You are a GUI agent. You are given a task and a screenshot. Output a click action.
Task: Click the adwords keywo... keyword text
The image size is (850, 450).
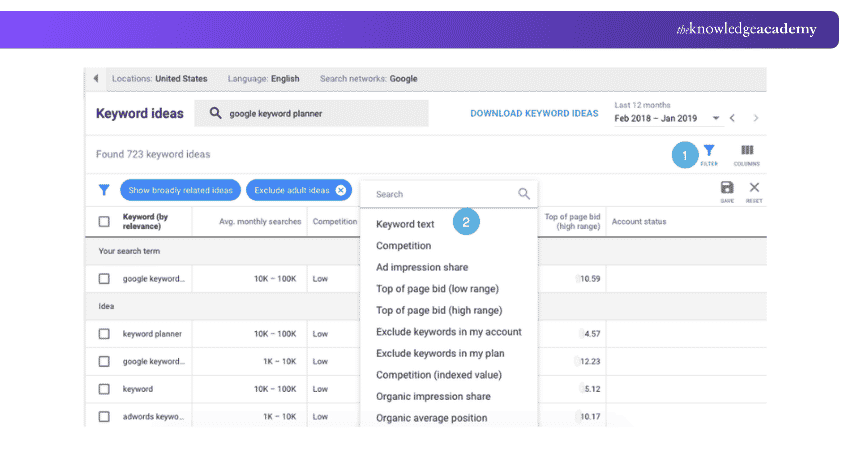[153, 417]
